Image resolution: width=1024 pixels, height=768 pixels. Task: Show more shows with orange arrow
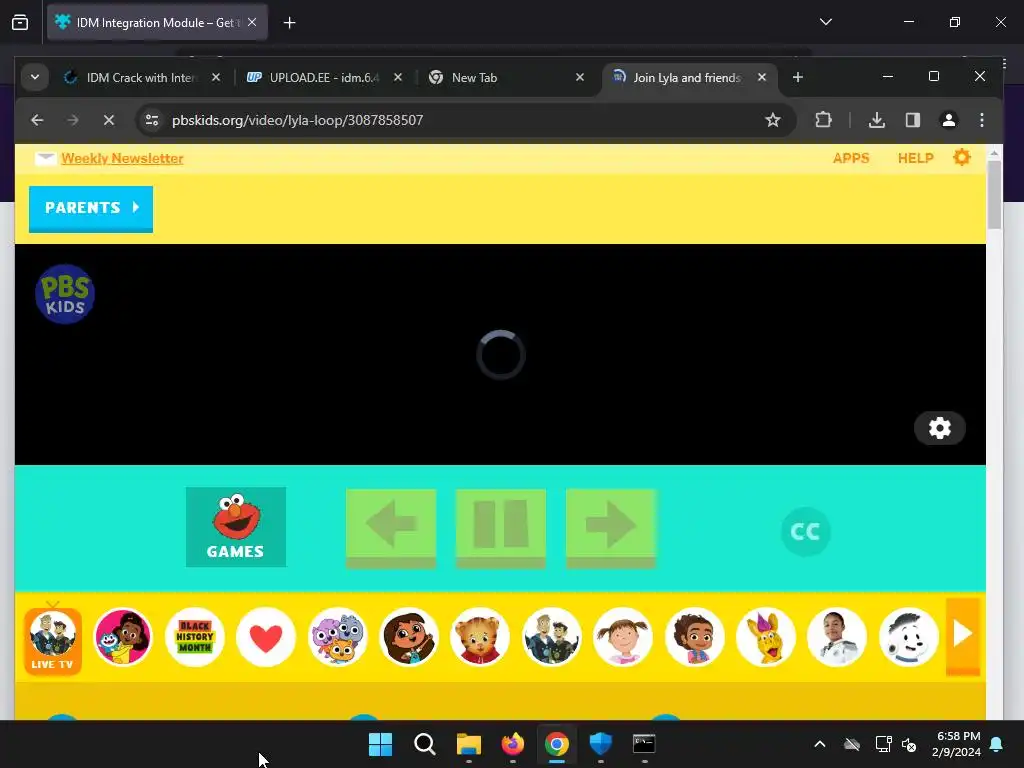[x=963, y=635]
